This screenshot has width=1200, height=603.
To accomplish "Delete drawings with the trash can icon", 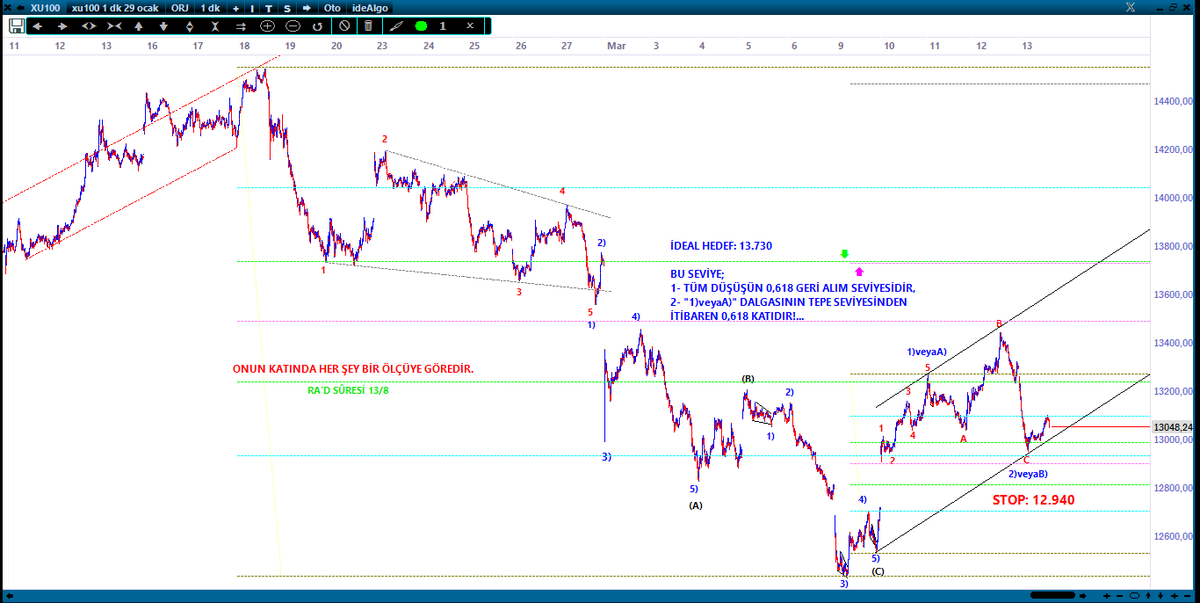I will coord(368,26).
